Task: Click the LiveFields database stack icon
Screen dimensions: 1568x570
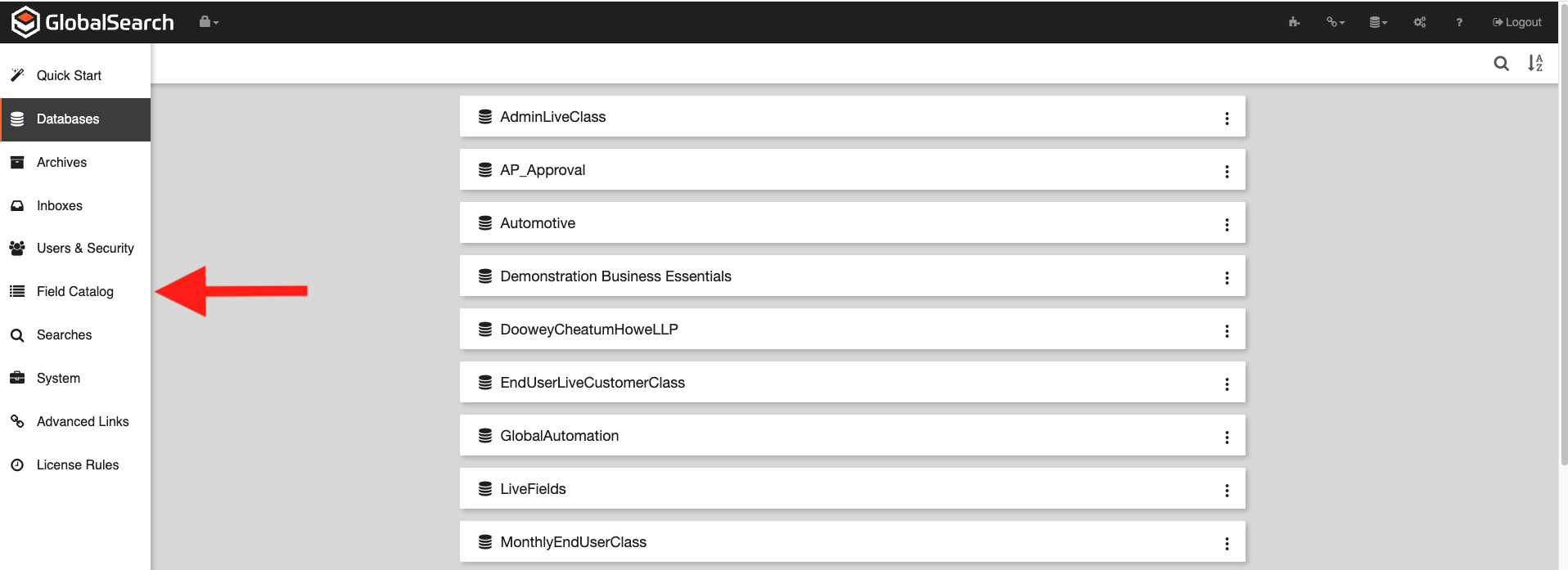Action: point(485,489)
